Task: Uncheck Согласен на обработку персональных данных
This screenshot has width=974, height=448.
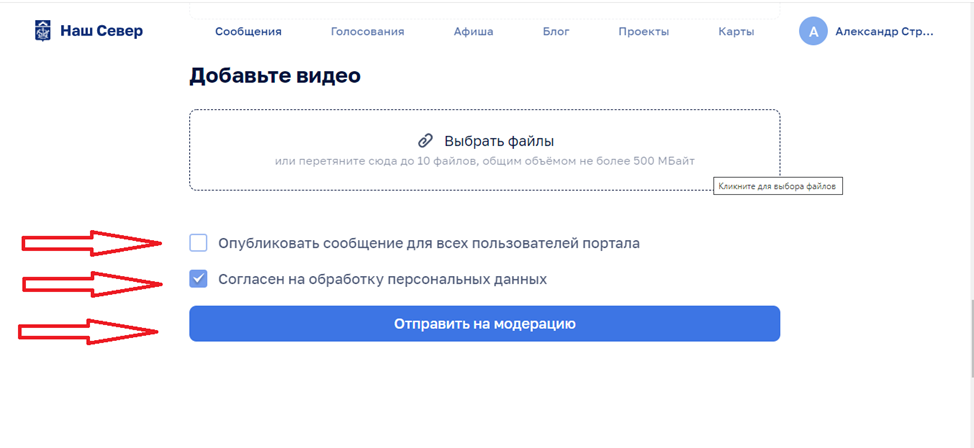Action: tap(198, 279)
